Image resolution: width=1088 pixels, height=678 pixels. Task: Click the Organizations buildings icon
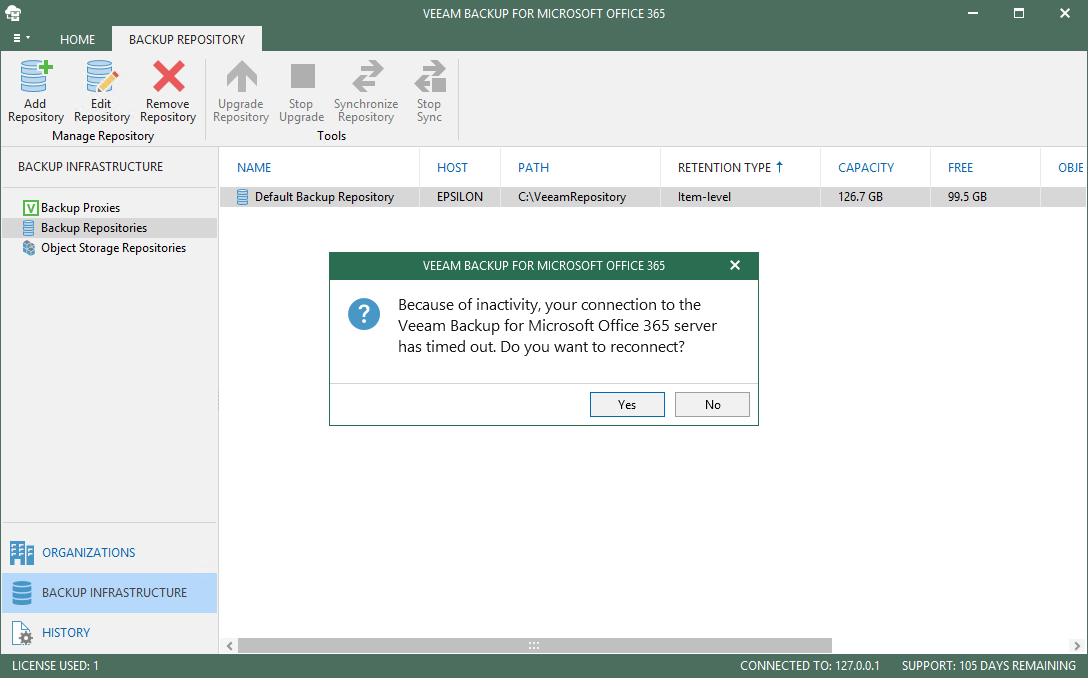(x=22, y=553)
